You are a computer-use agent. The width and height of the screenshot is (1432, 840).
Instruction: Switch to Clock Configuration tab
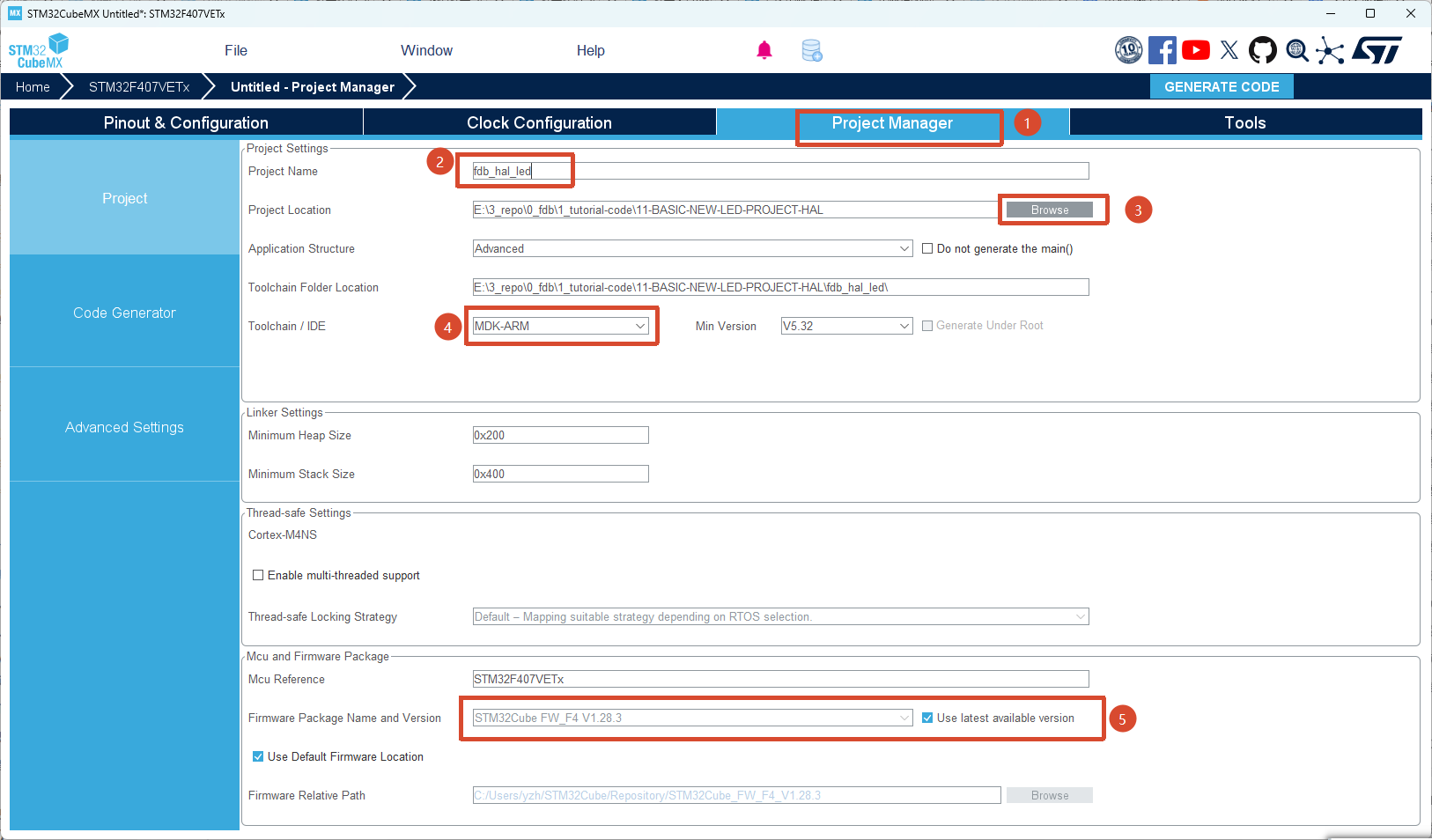pyautogui.click(x=539, y=122)
